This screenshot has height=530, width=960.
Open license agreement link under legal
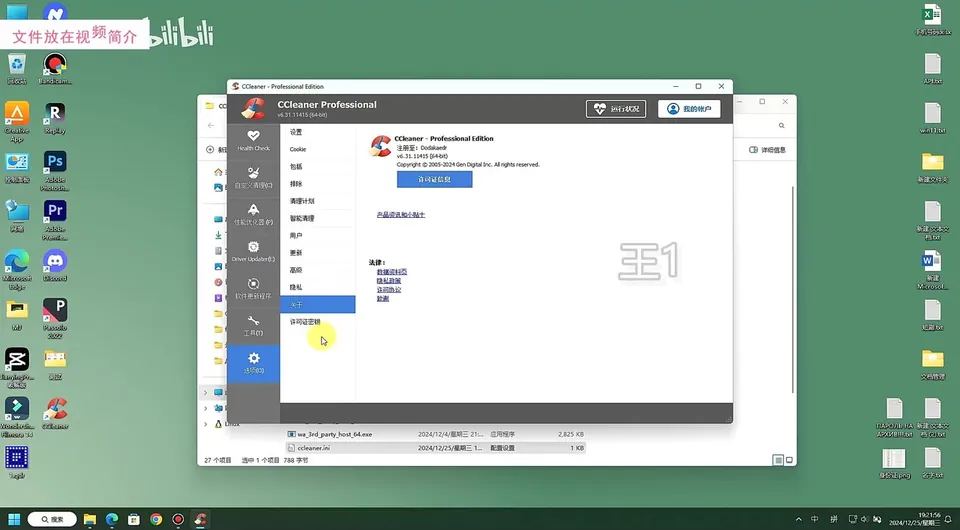(389, 289)
